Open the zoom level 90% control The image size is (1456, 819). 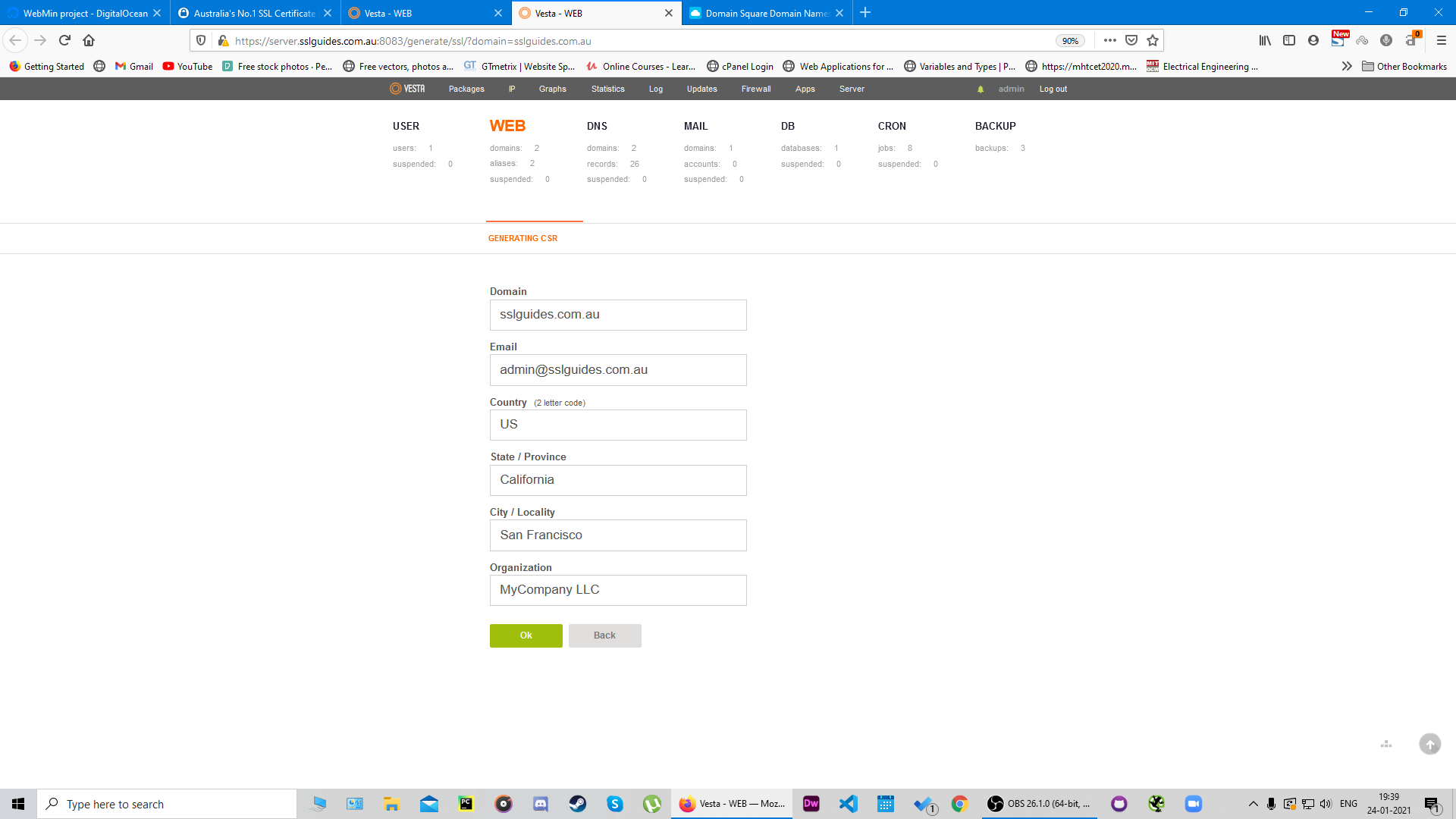[x=1070, y=40]
